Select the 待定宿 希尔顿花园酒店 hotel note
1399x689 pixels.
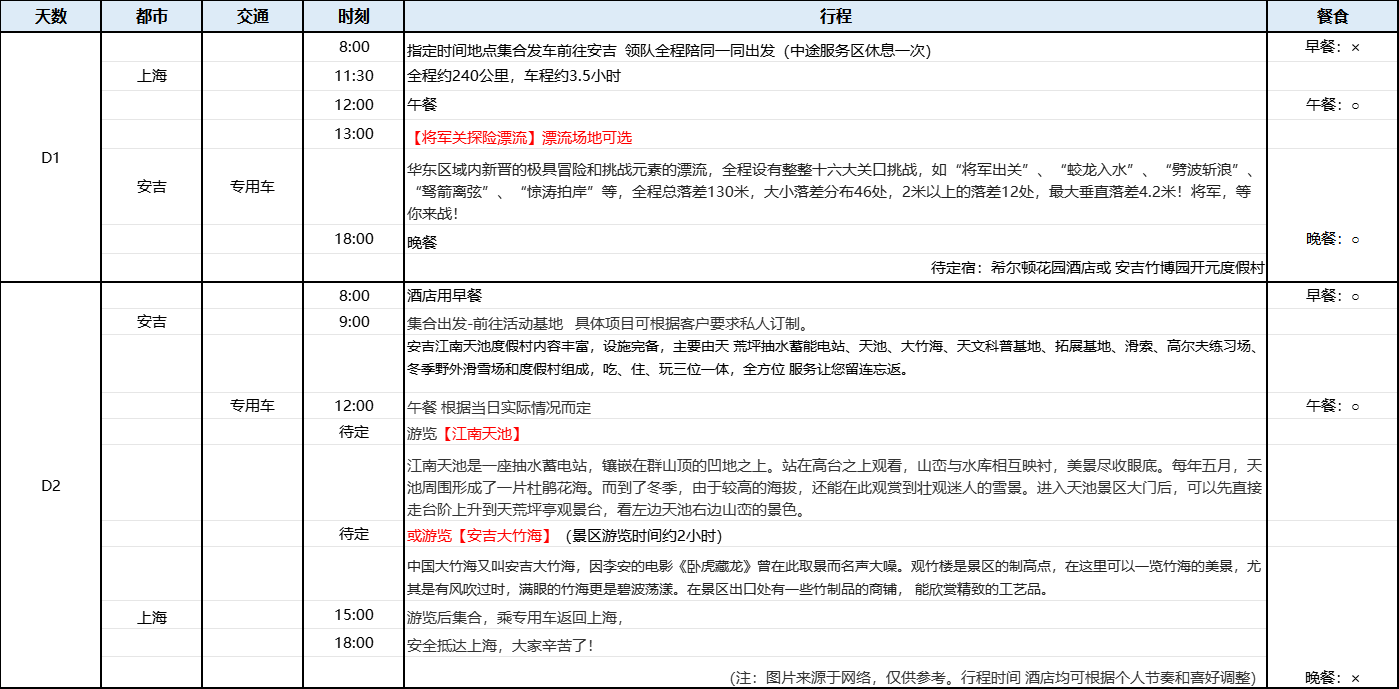coord(1097,268)
